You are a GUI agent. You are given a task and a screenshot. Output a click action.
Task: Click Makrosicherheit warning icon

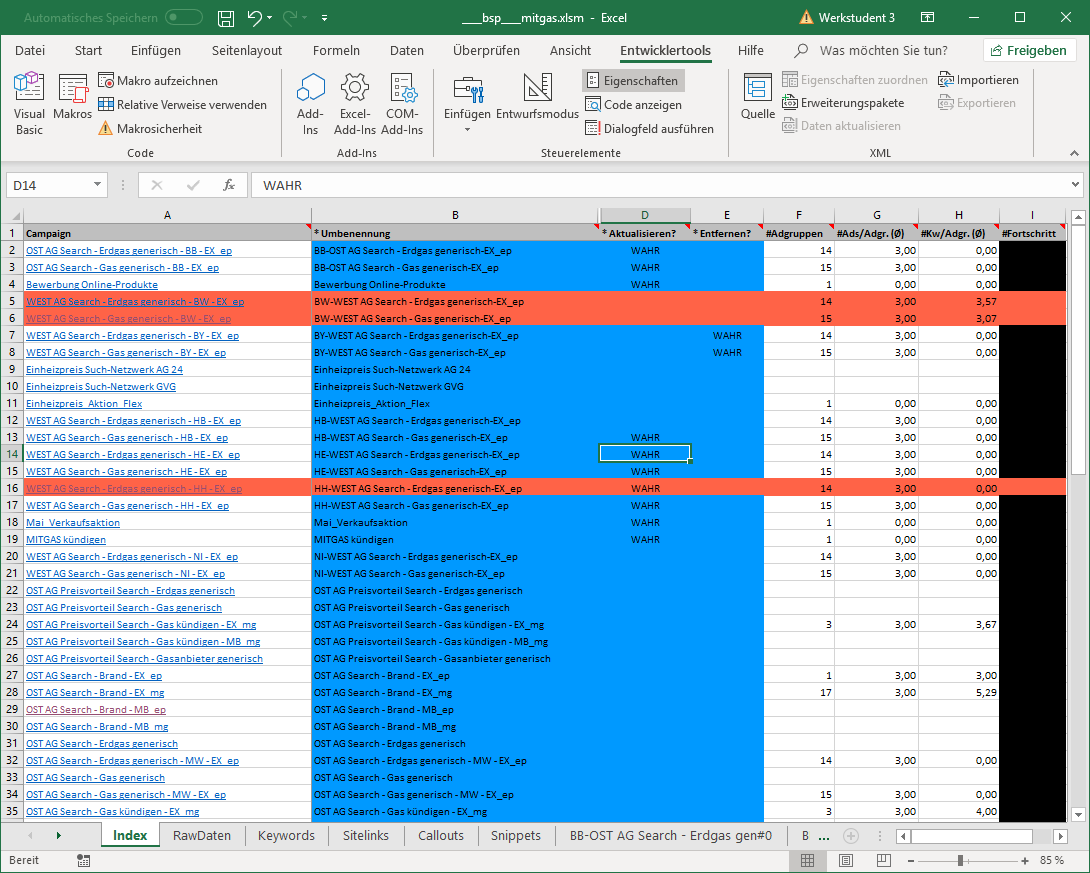[x=106, y=129]
